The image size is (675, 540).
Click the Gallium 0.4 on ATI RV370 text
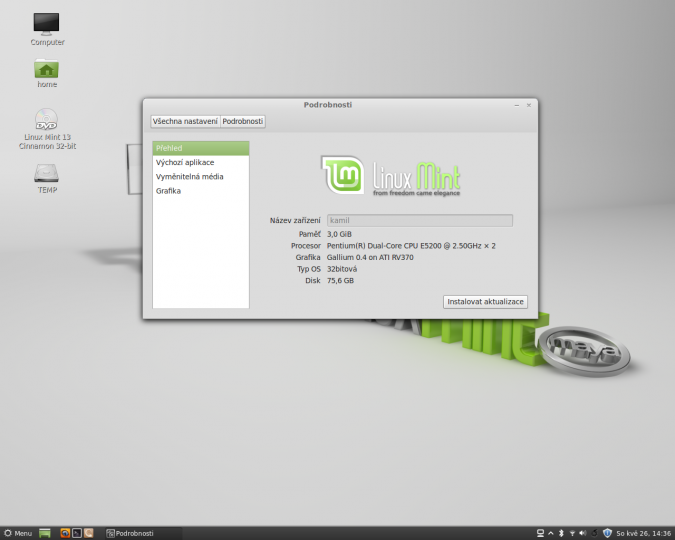[370, 258]
